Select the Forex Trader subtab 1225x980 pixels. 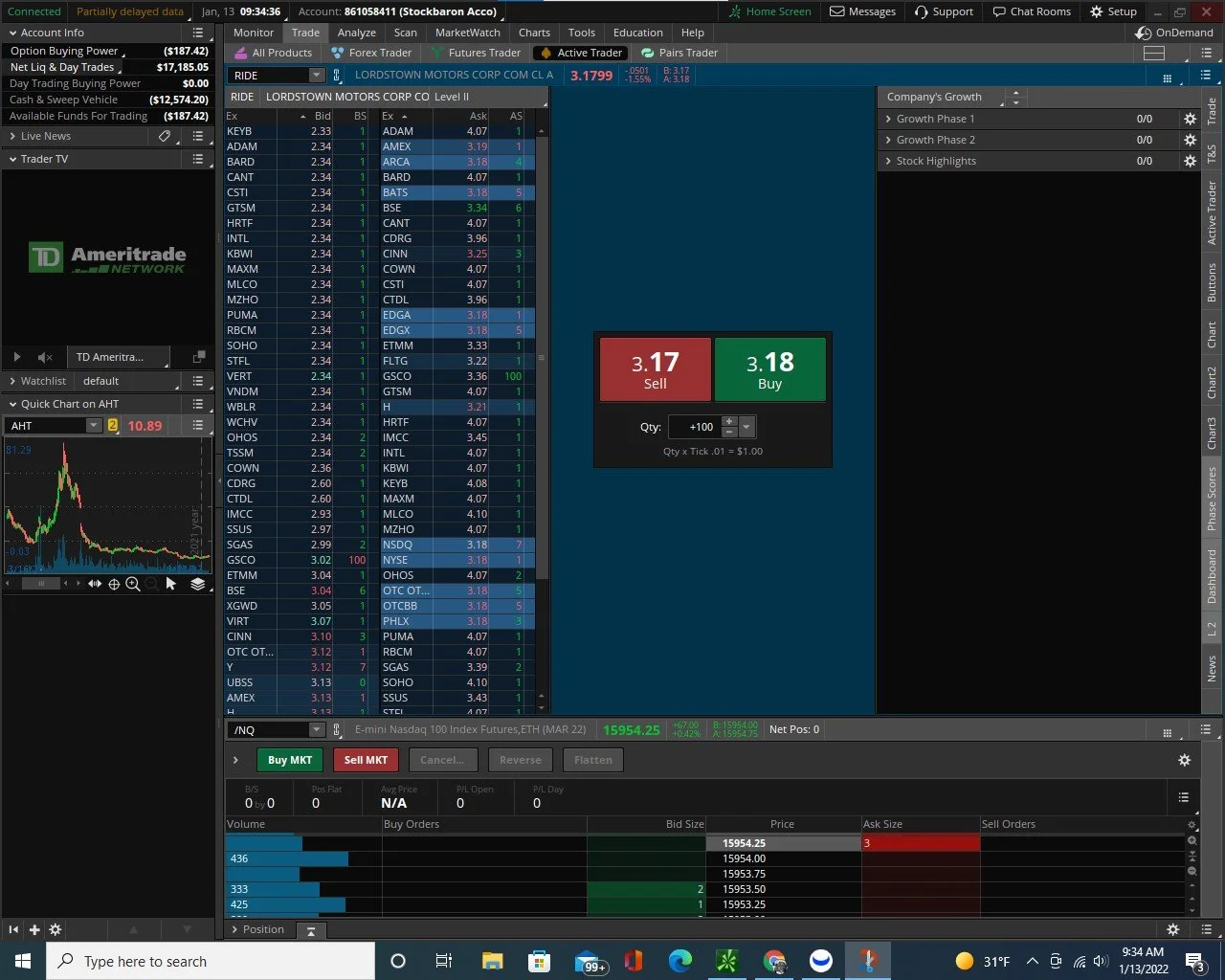point(371,53)
